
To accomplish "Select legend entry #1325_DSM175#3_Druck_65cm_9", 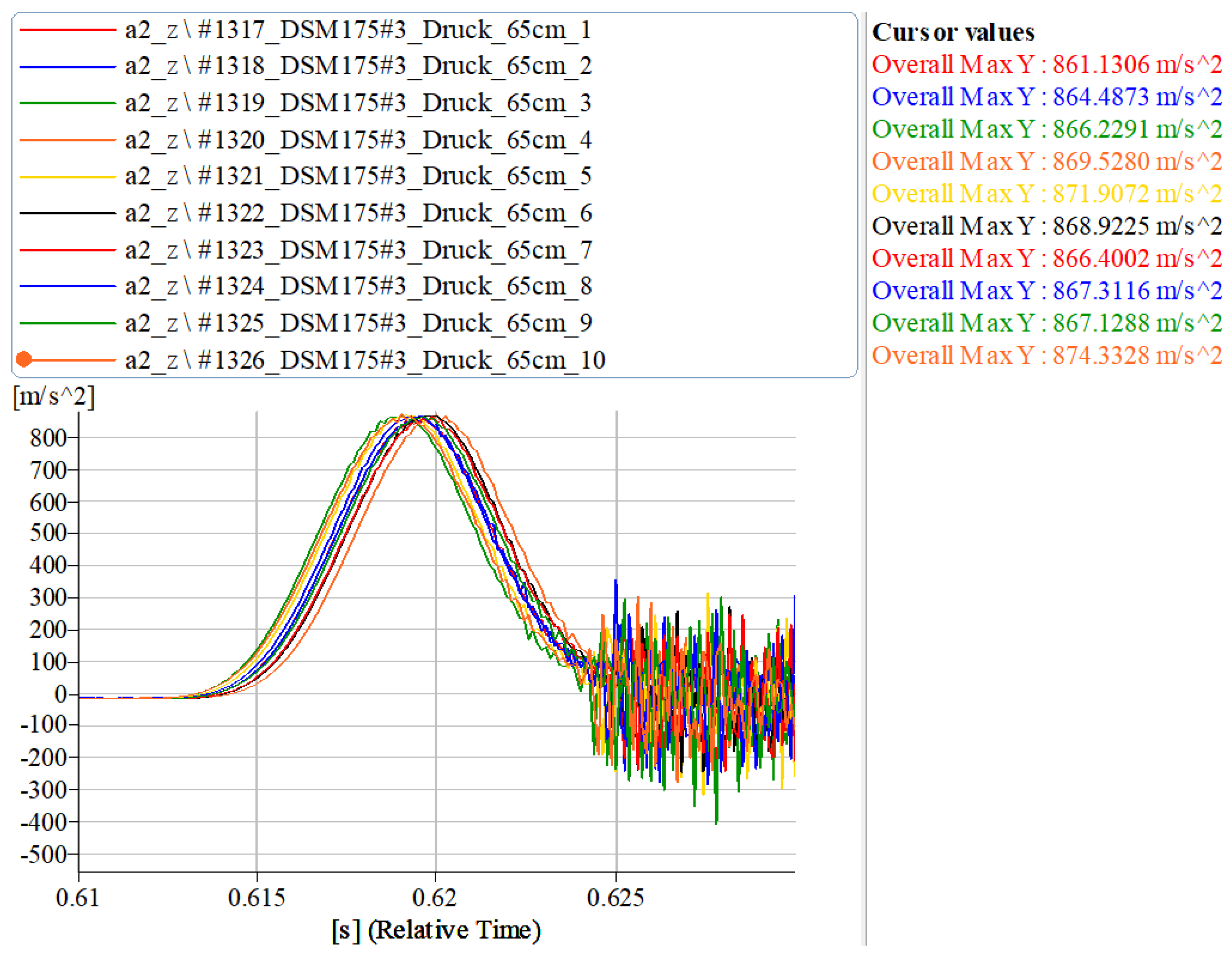I will point(358,323).
